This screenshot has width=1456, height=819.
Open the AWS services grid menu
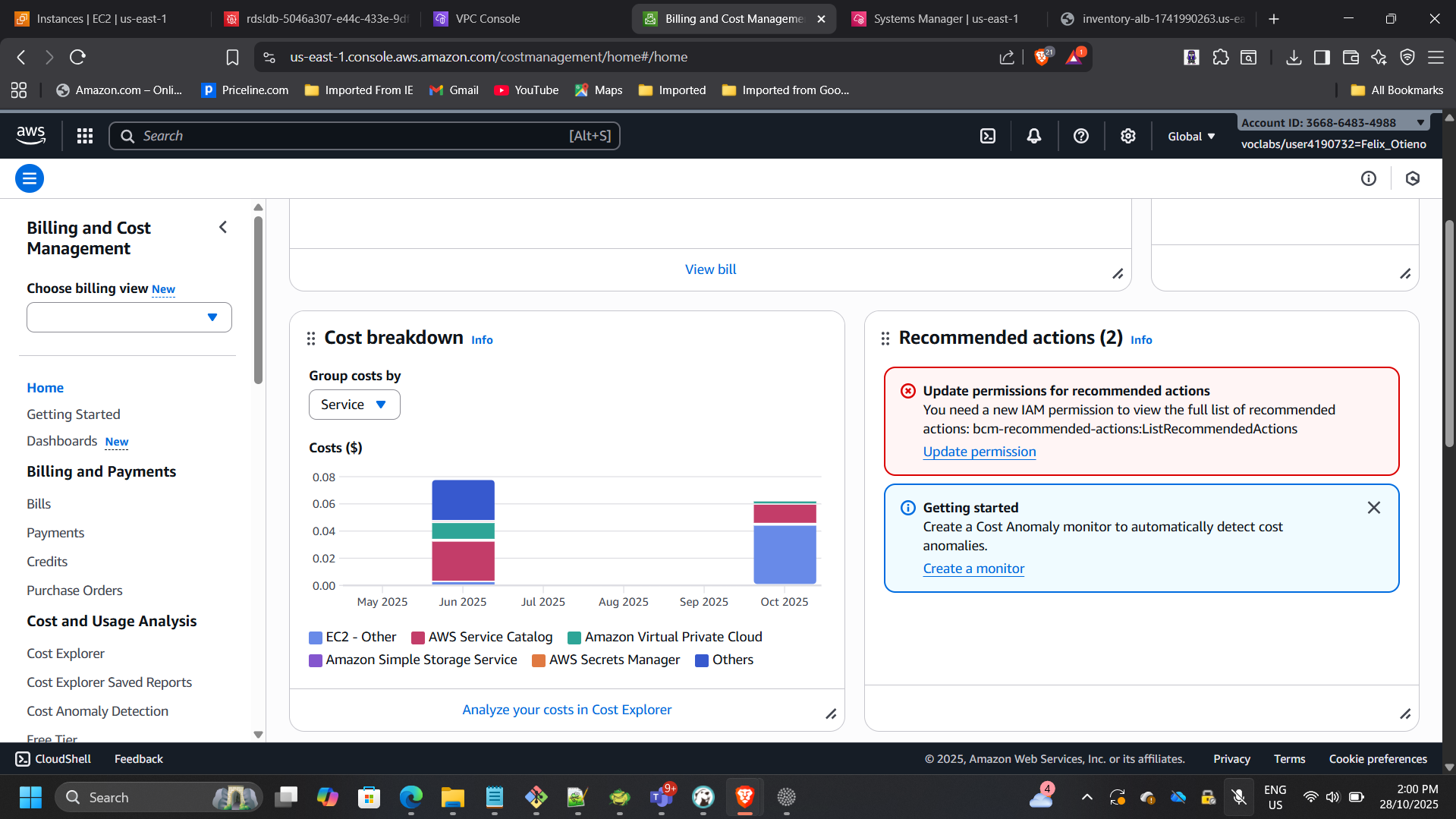click(x=84, y=135)
